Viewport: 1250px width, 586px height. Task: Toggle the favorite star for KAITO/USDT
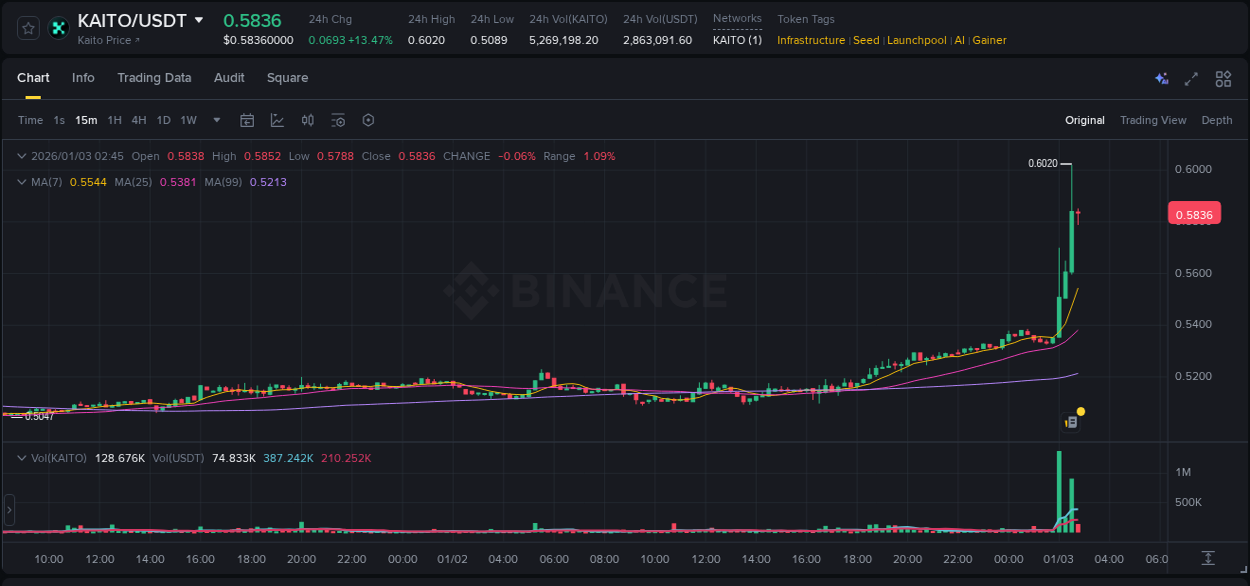click(27, 27)
